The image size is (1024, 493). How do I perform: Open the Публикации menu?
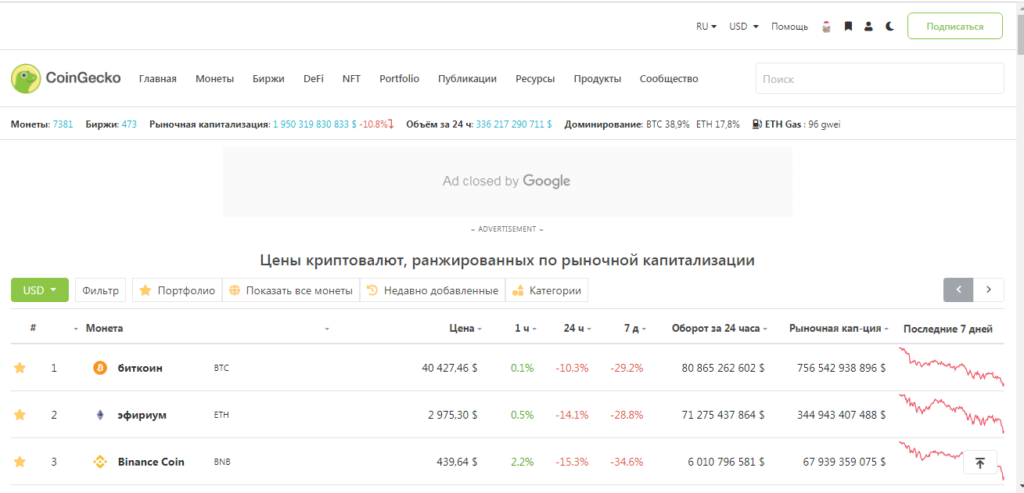(468, 79)
